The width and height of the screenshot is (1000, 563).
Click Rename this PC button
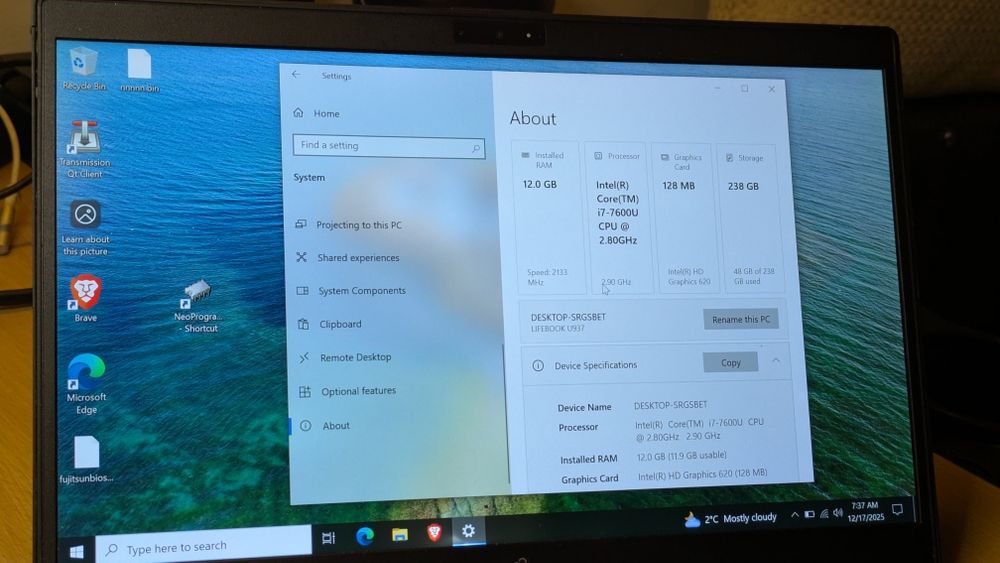[740, 319]
